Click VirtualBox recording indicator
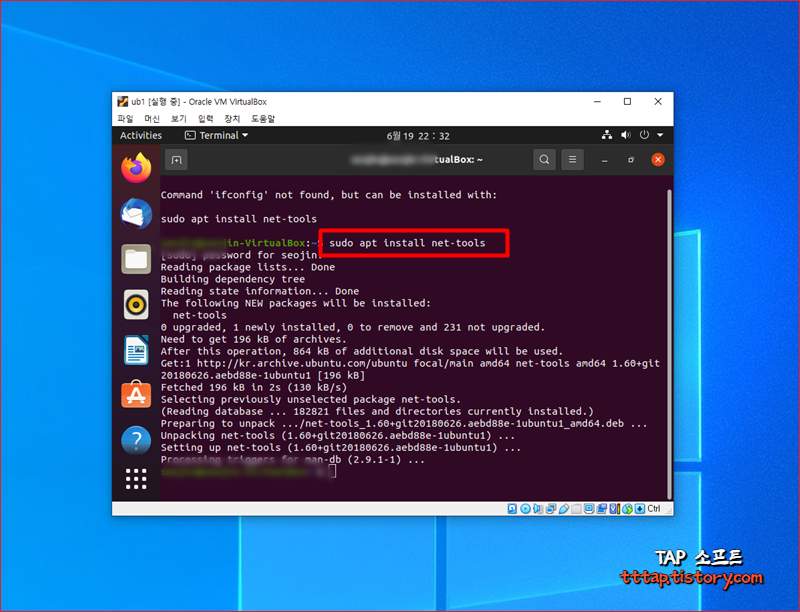The width and height of the screenshot is (800, 612). pos(602,508)
